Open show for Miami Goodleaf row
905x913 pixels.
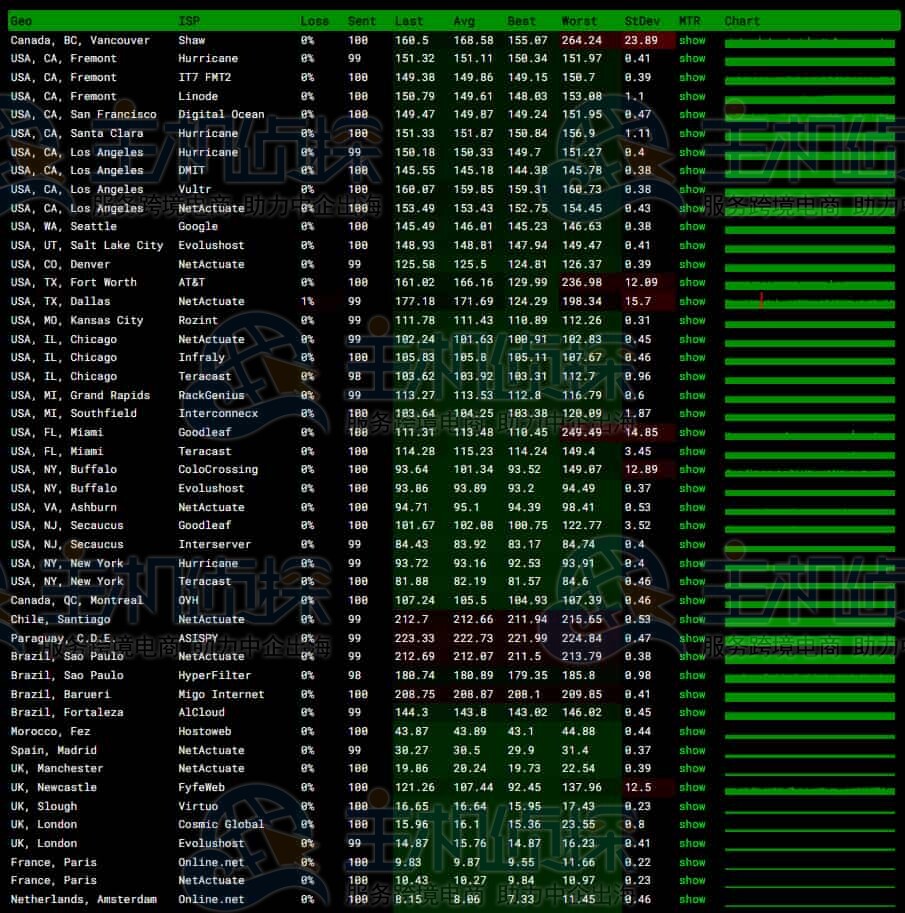[692, 432]
